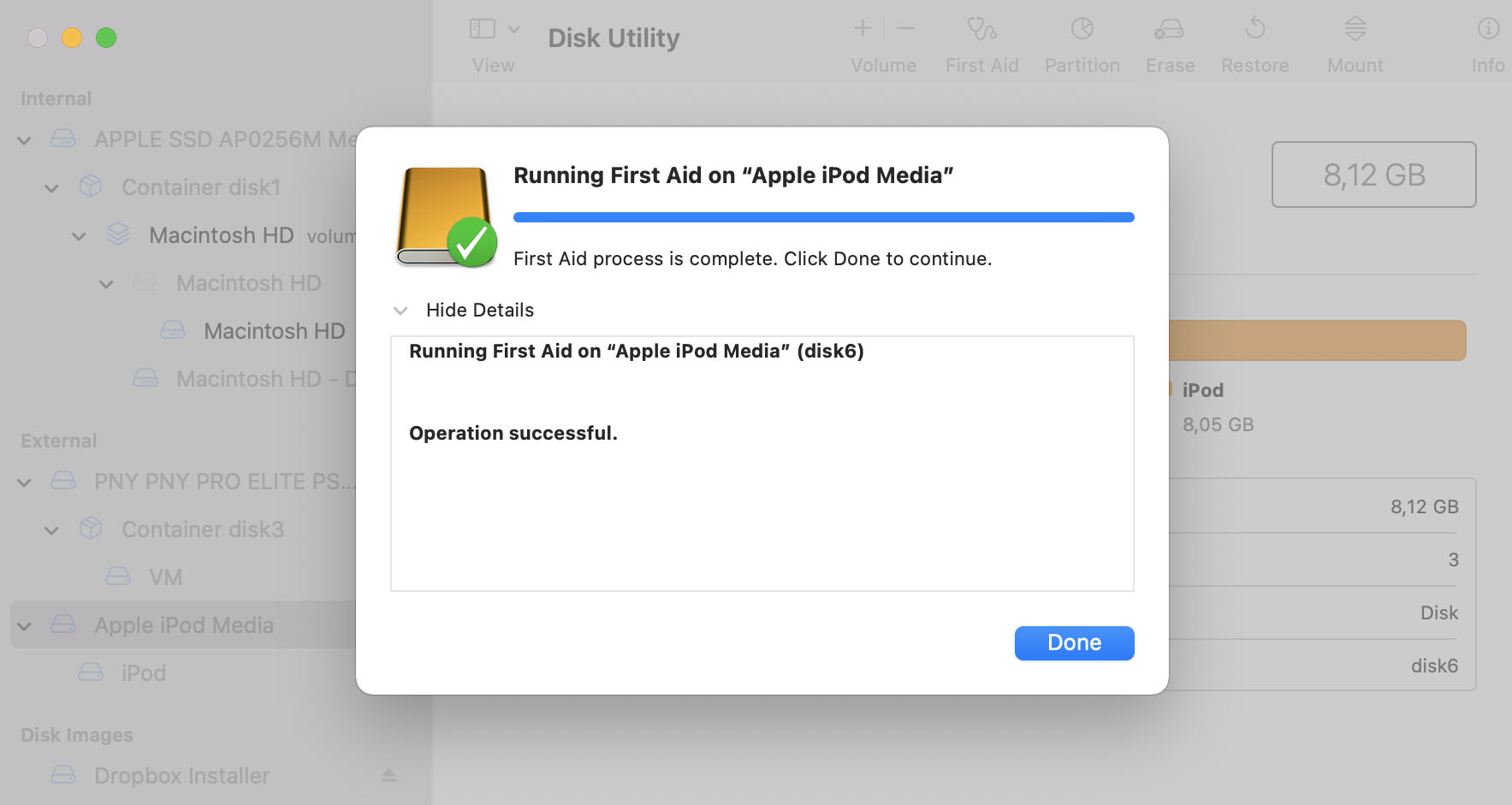Click the Disk Images section header

pos(77,735)
